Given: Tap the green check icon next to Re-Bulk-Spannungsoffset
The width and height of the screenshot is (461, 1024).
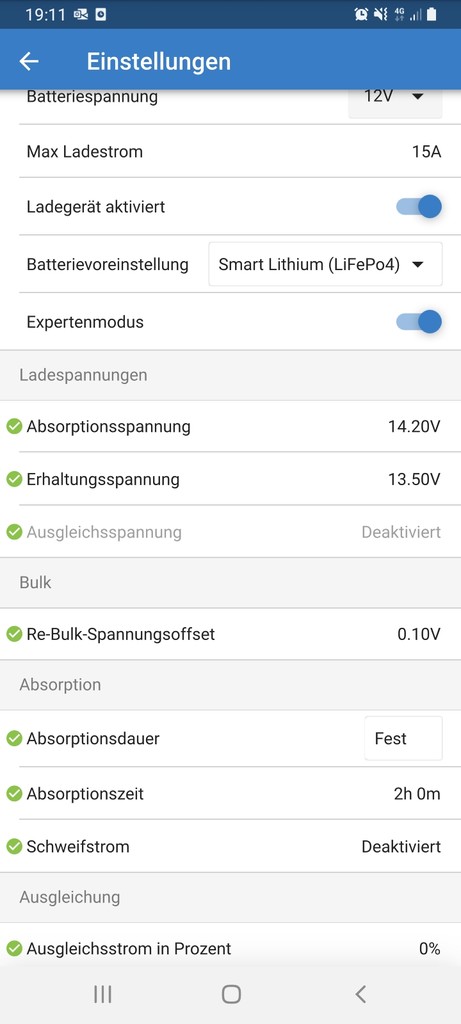Looking at the screenshot, I should [14, 633].
